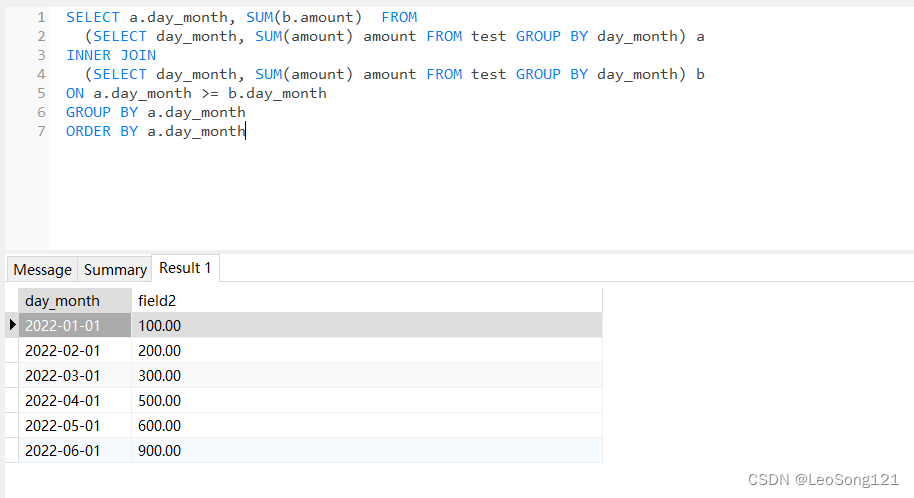Viewport: 914px width, 498px height.
Task: Select the 2022-04-01 row date
Action: click(x=63, y=400)
